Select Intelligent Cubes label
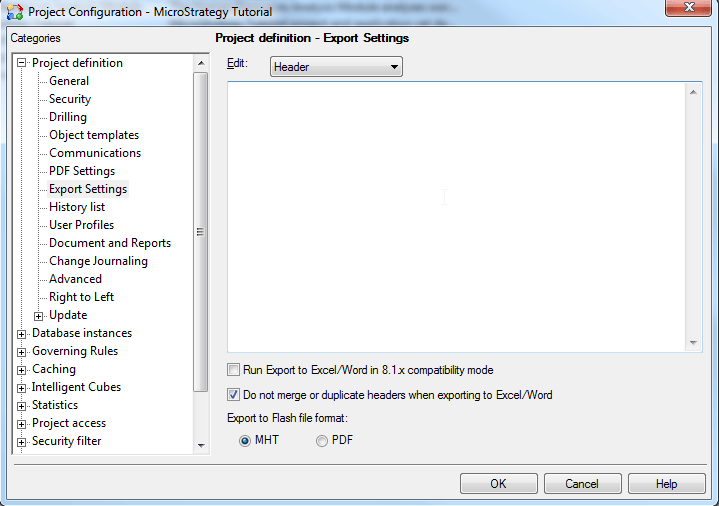This screenshot has height=506, width=719. 76,387
